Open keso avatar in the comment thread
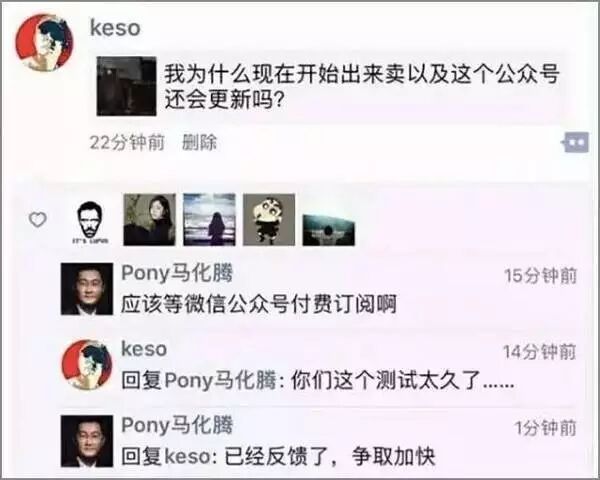The width and height of the screenshot is (600, 480). [87, 365]
